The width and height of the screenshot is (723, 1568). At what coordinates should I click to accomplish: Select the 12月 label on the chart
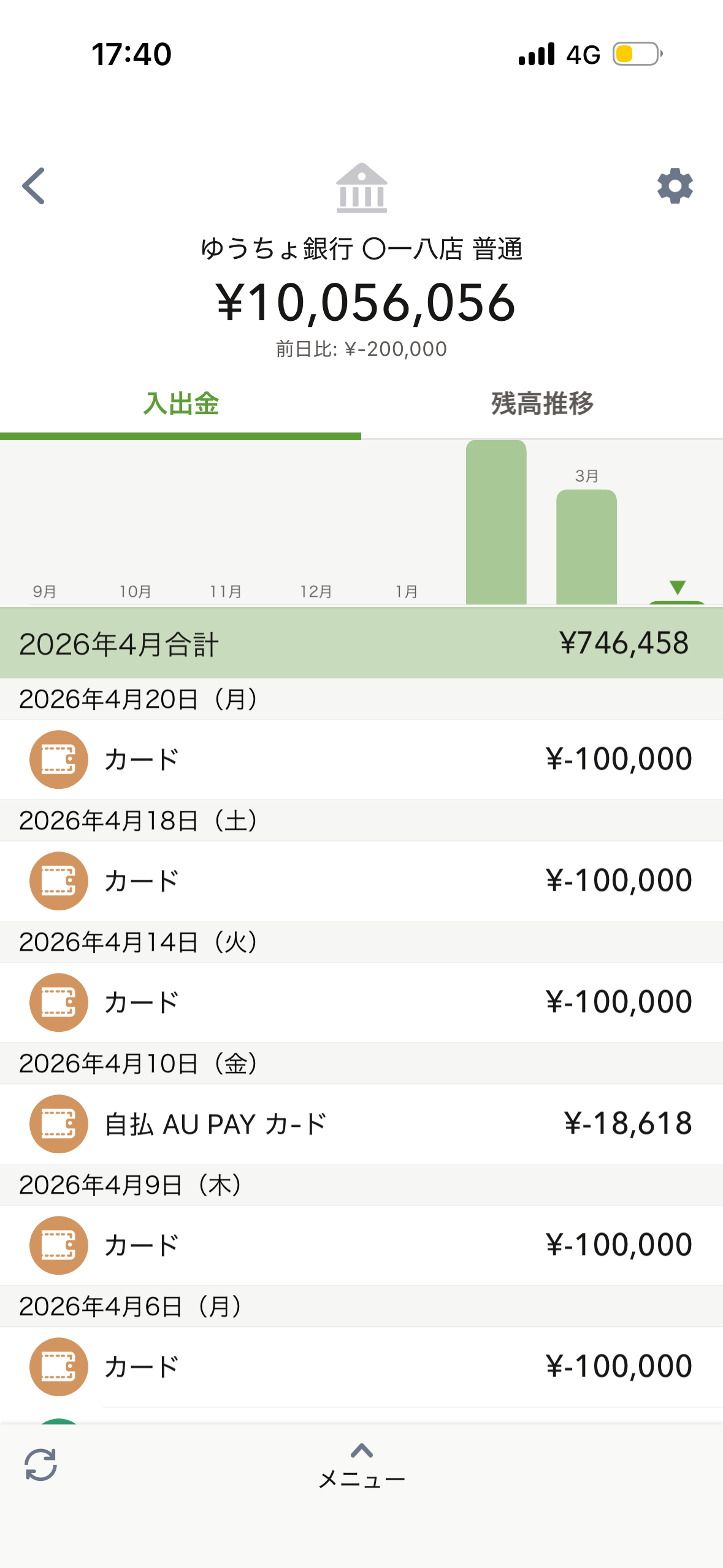[316, 591]
